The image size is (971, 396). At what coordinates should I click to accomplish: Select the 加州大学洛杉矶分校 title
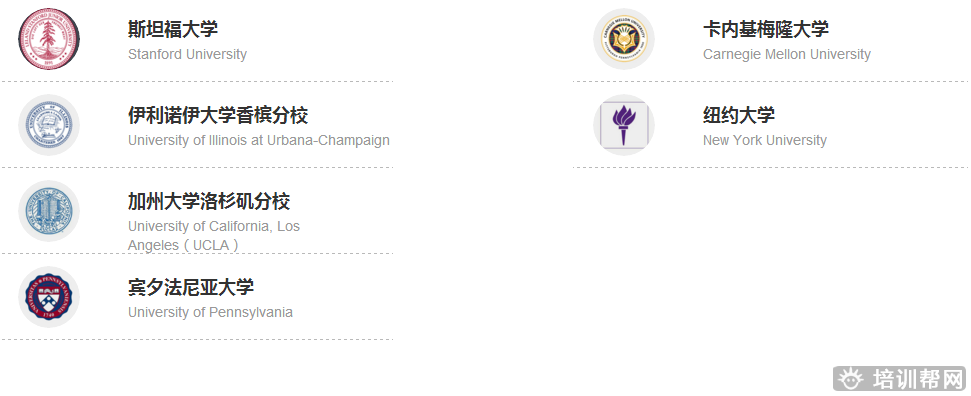tap(209, 201)
